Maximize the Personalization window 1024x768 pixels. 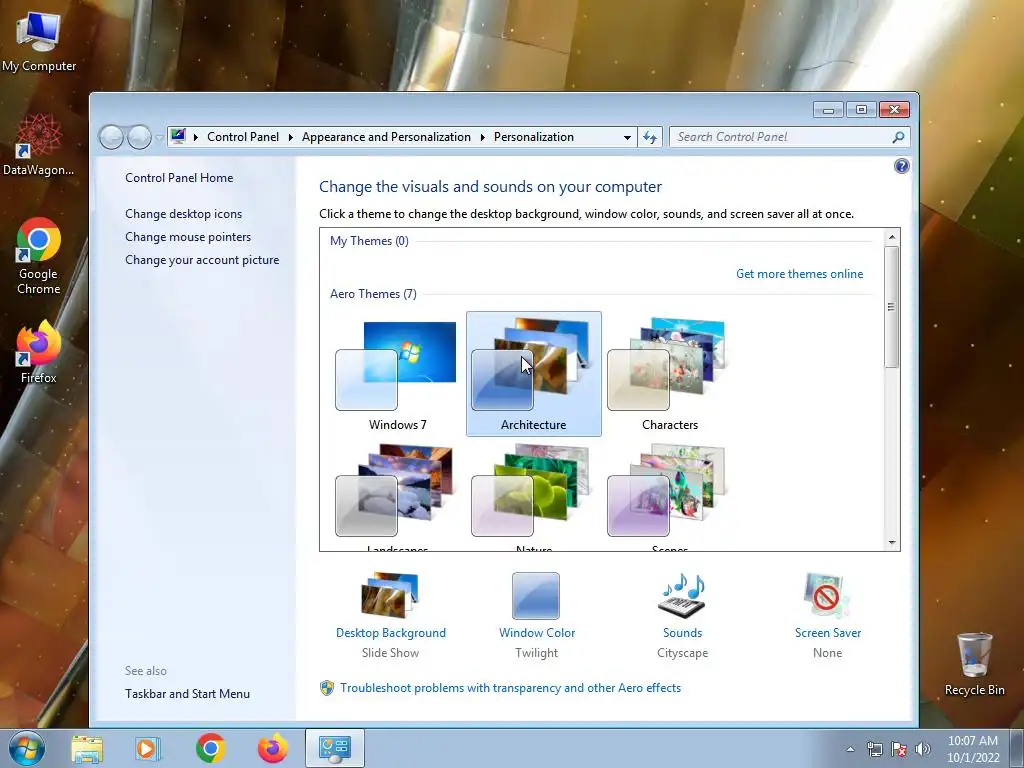[861, 110]
